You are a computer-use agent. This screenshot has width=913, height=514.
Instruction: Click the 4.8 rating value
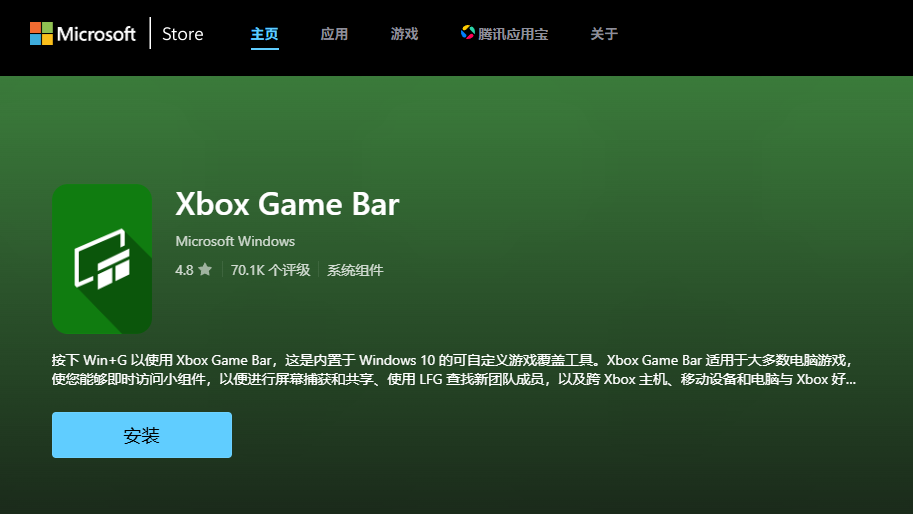[x=184, y=270]
